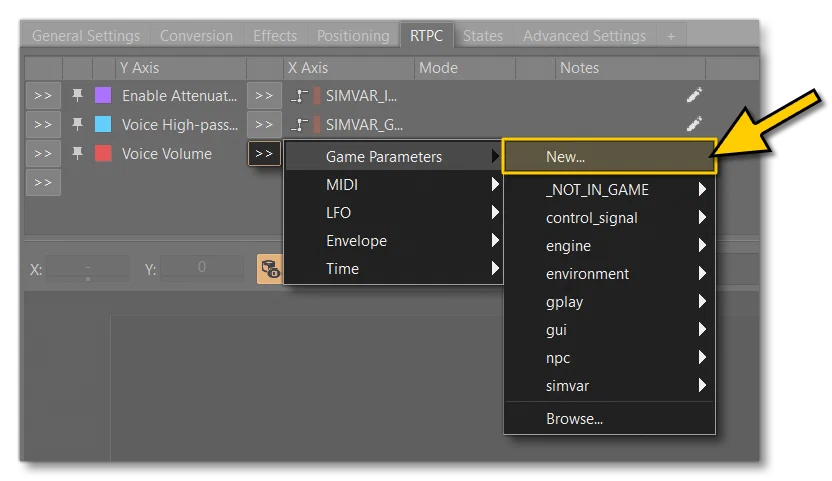Click the X coordinate input field
The height and width of the screenshot is (481, 832).
coord(88,268)
